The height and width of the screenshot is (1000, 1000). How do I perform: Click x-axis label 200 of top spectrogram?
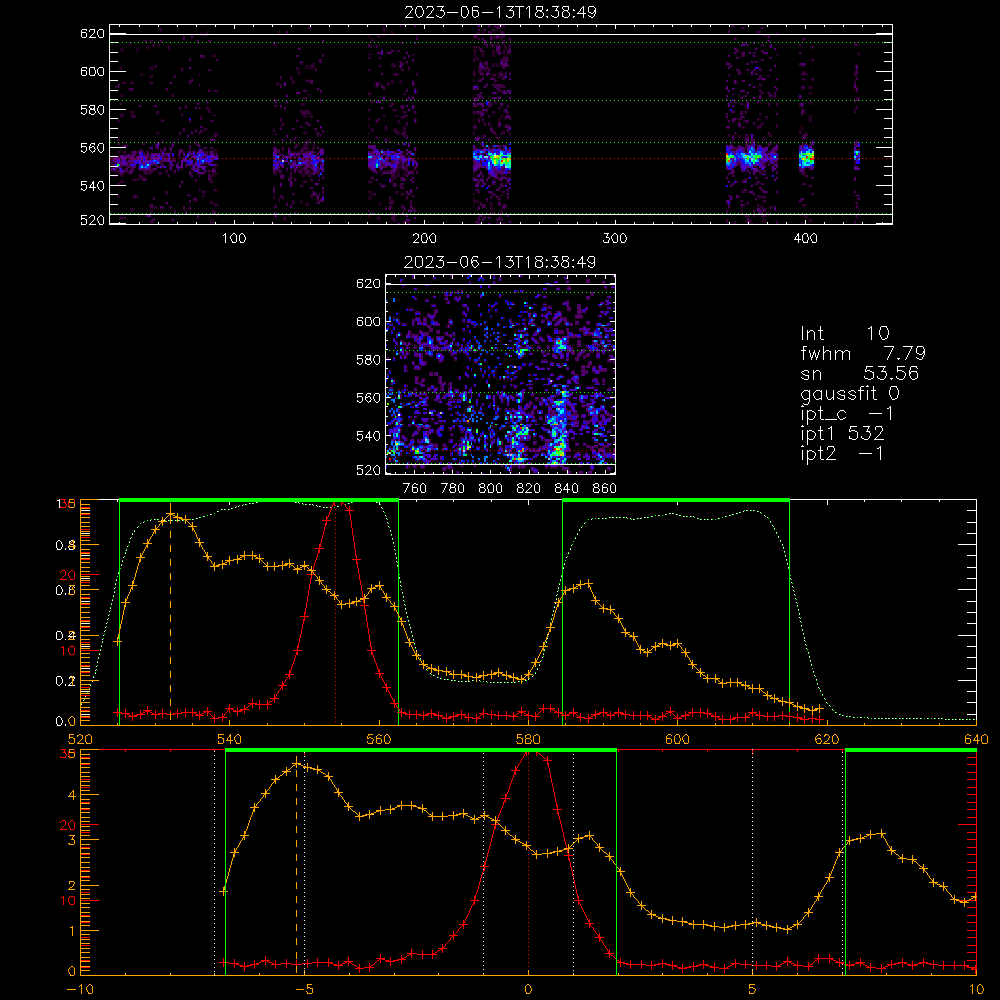pos(424,239)
